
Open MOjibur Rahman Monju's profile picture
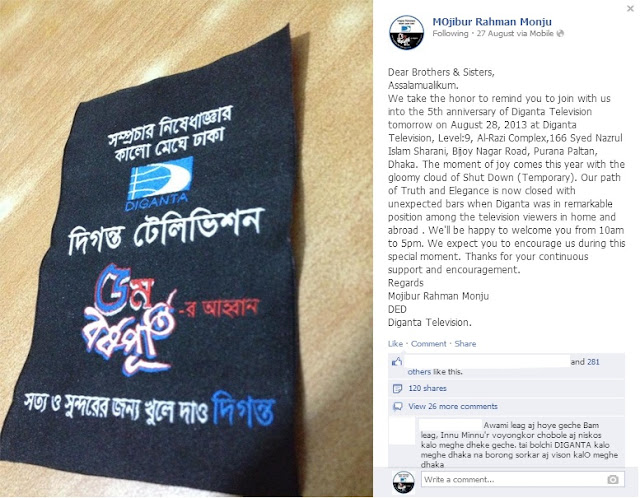(x=406, y=32)
